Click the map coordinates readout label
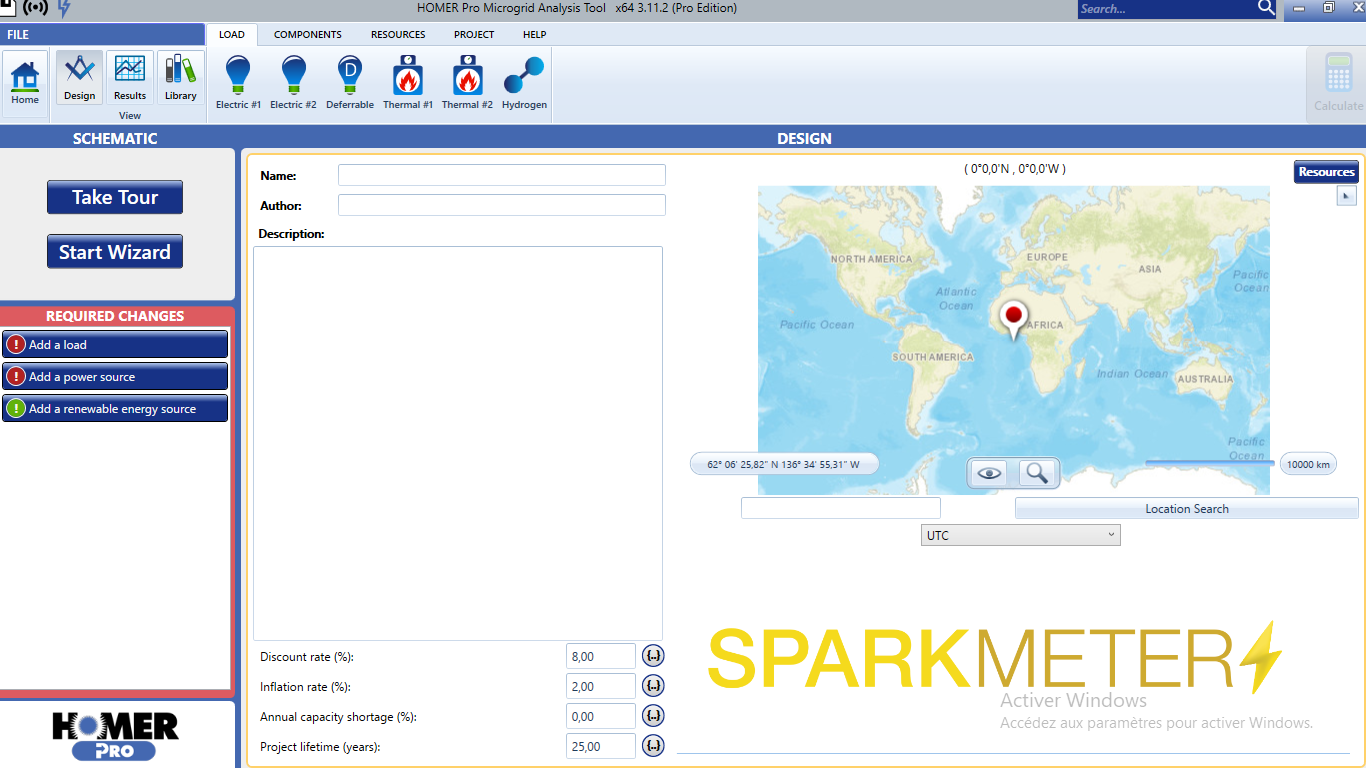1366x768 pixels. pos(783,464)
